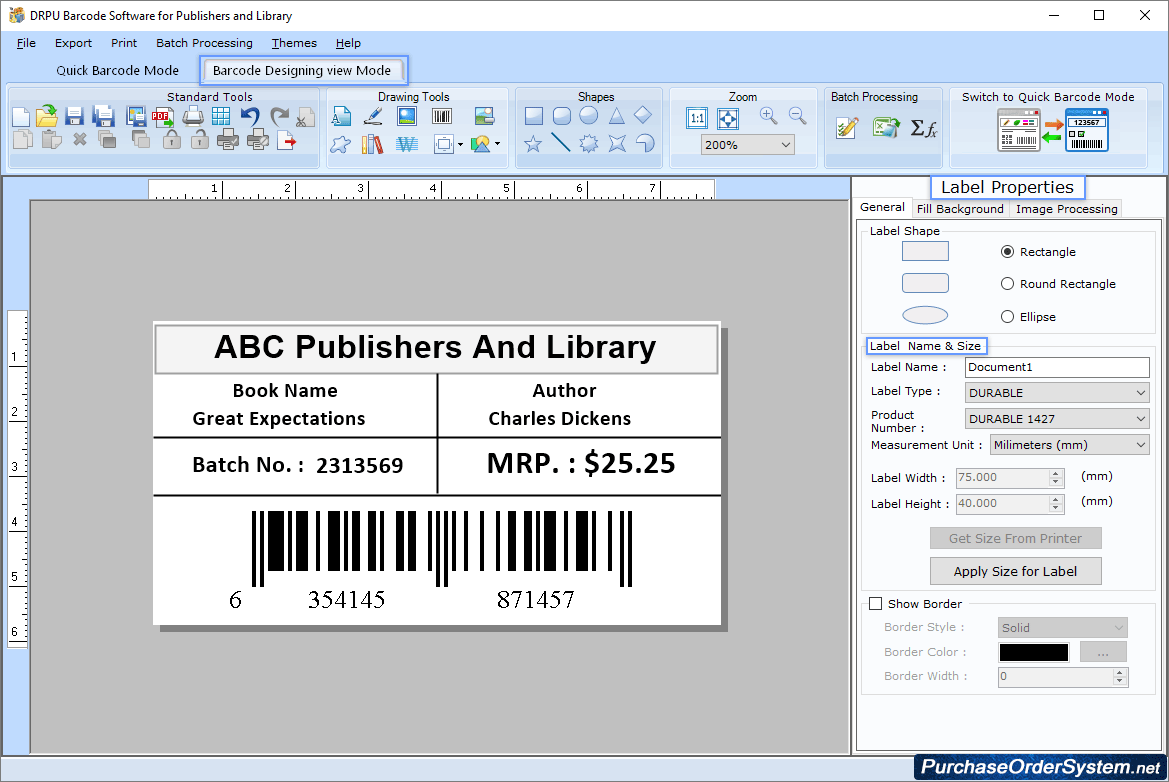Switch to Barcode Designing view Mode tab

[302, 70]
